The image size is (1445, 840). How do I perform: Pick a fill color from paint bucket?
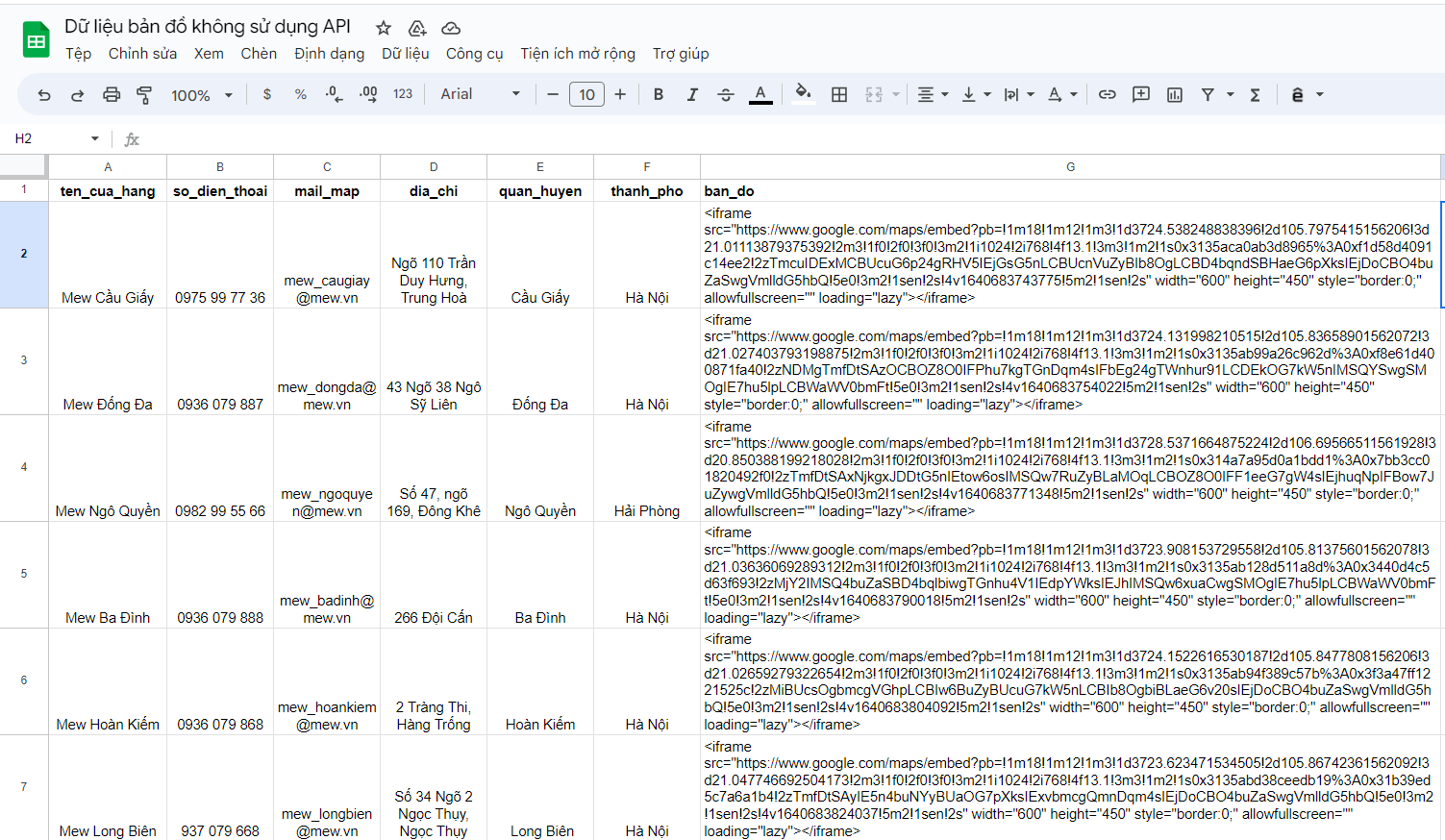tap(803, 93)
